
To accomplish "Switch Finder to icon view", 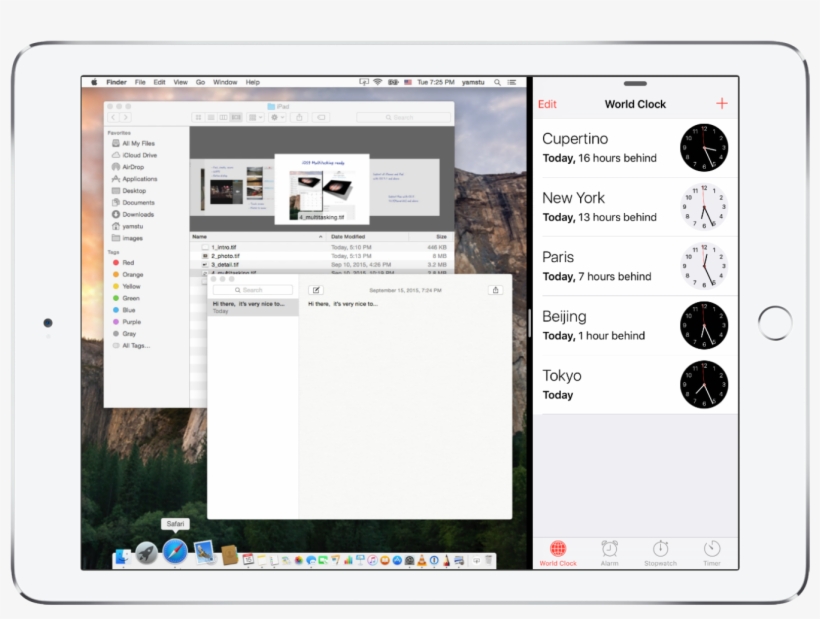I will pyautogui.click(x=198, y=117).
